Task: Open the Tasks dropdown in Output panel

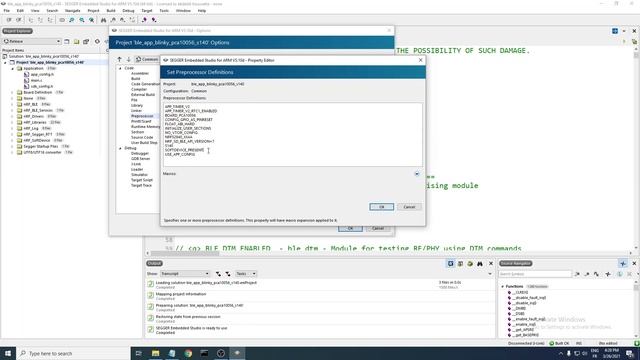Action: pos(246,274)
